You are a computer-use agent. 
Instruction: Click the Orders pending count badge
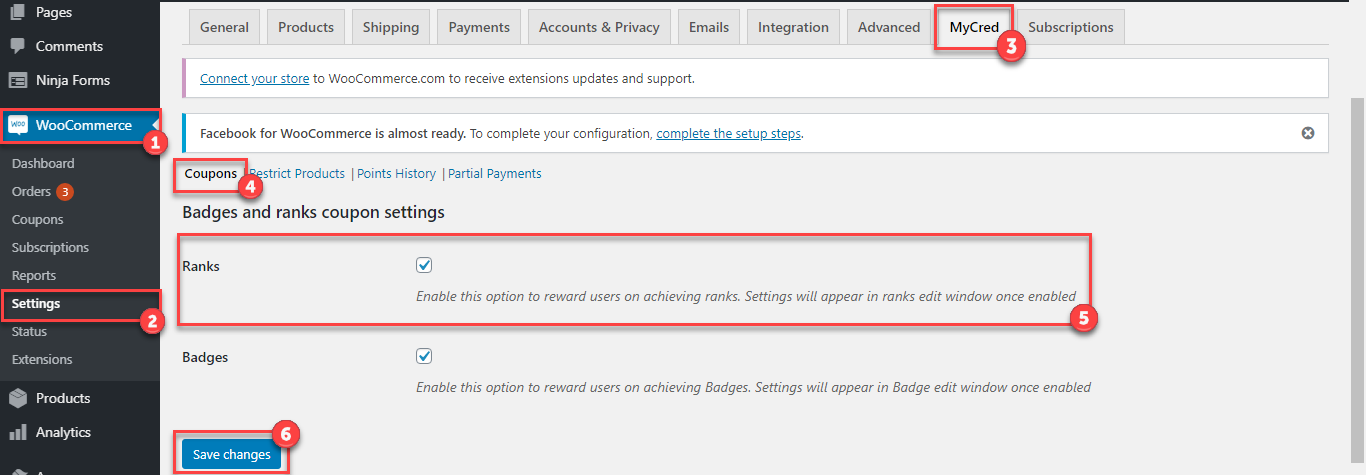pyautogui.click(x=65, y=191)
